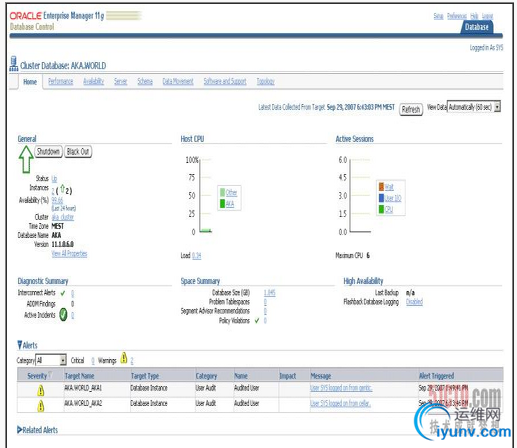Expand the Related Alerts section

20,430
